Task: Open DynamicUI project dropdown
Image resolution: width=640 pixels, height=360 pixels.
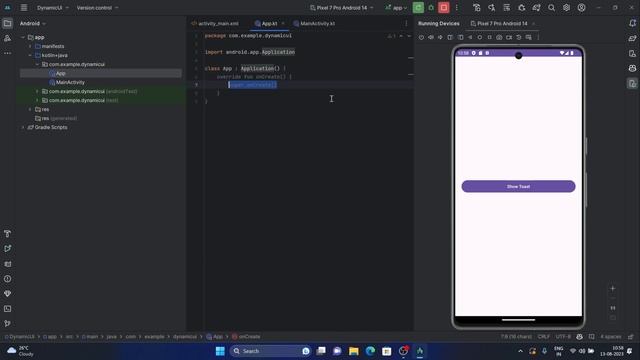Action: coord(53,8)
